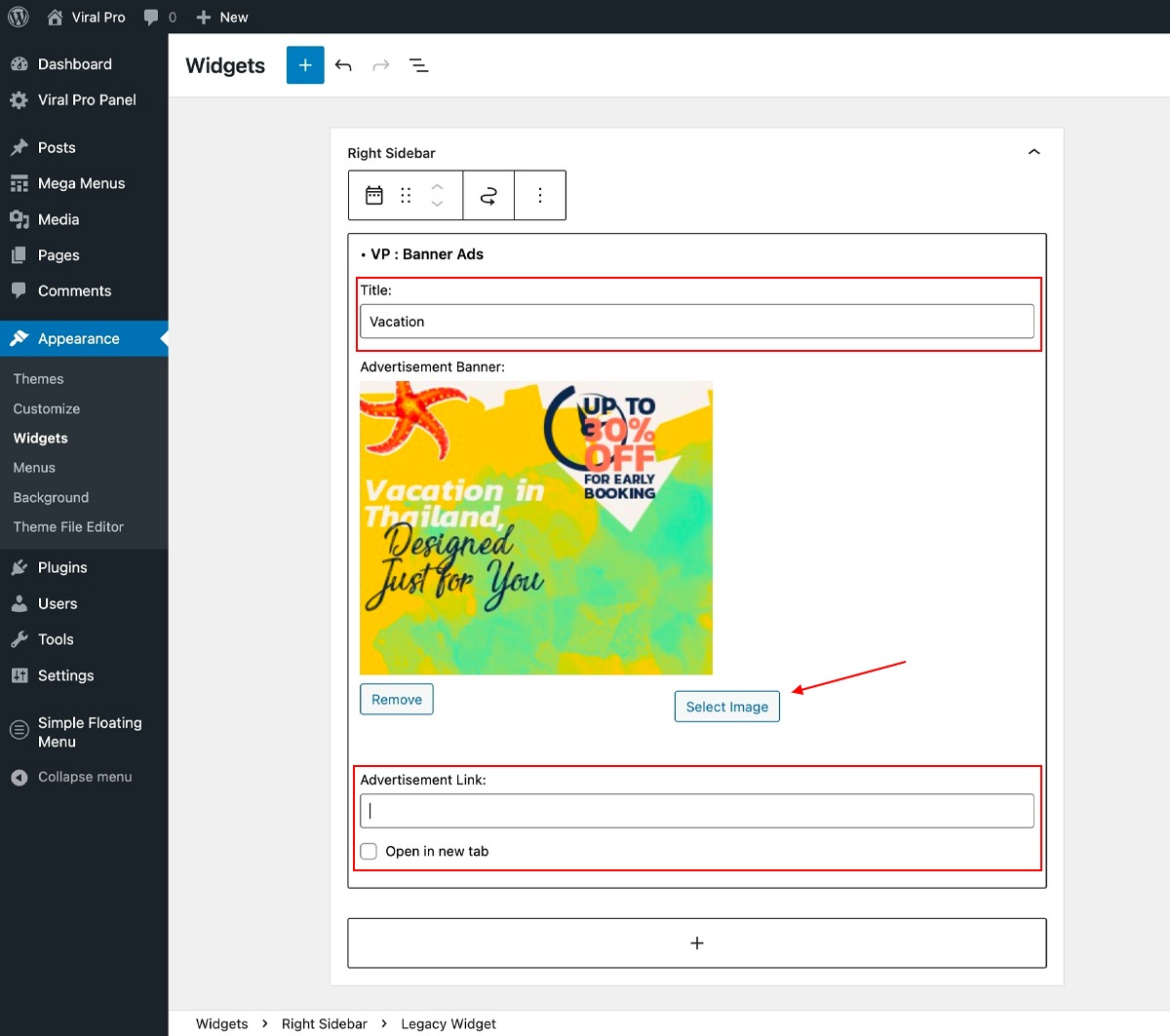The height and width of the screenshot is (1036, 1170).
Task: Click the Remove image button
Action: [x=397, y=700]
